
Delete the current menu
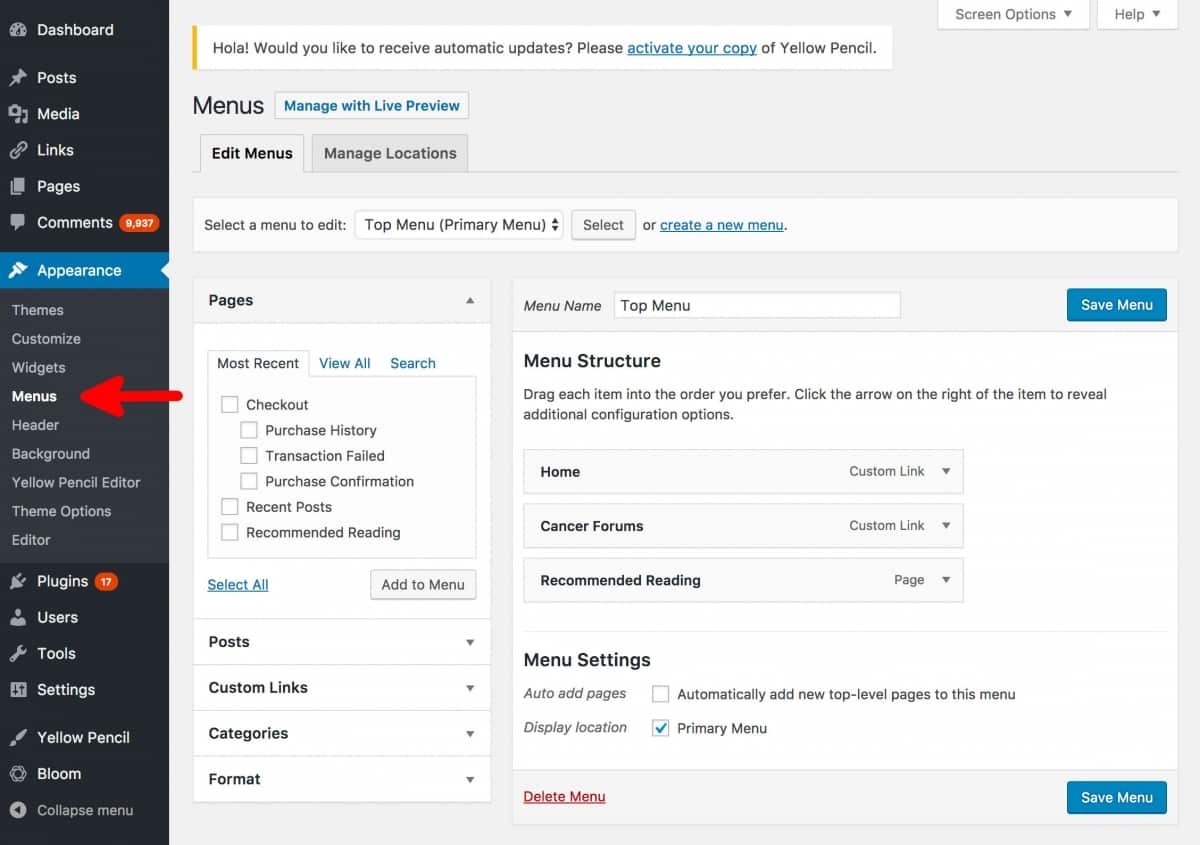coord(564,797)
